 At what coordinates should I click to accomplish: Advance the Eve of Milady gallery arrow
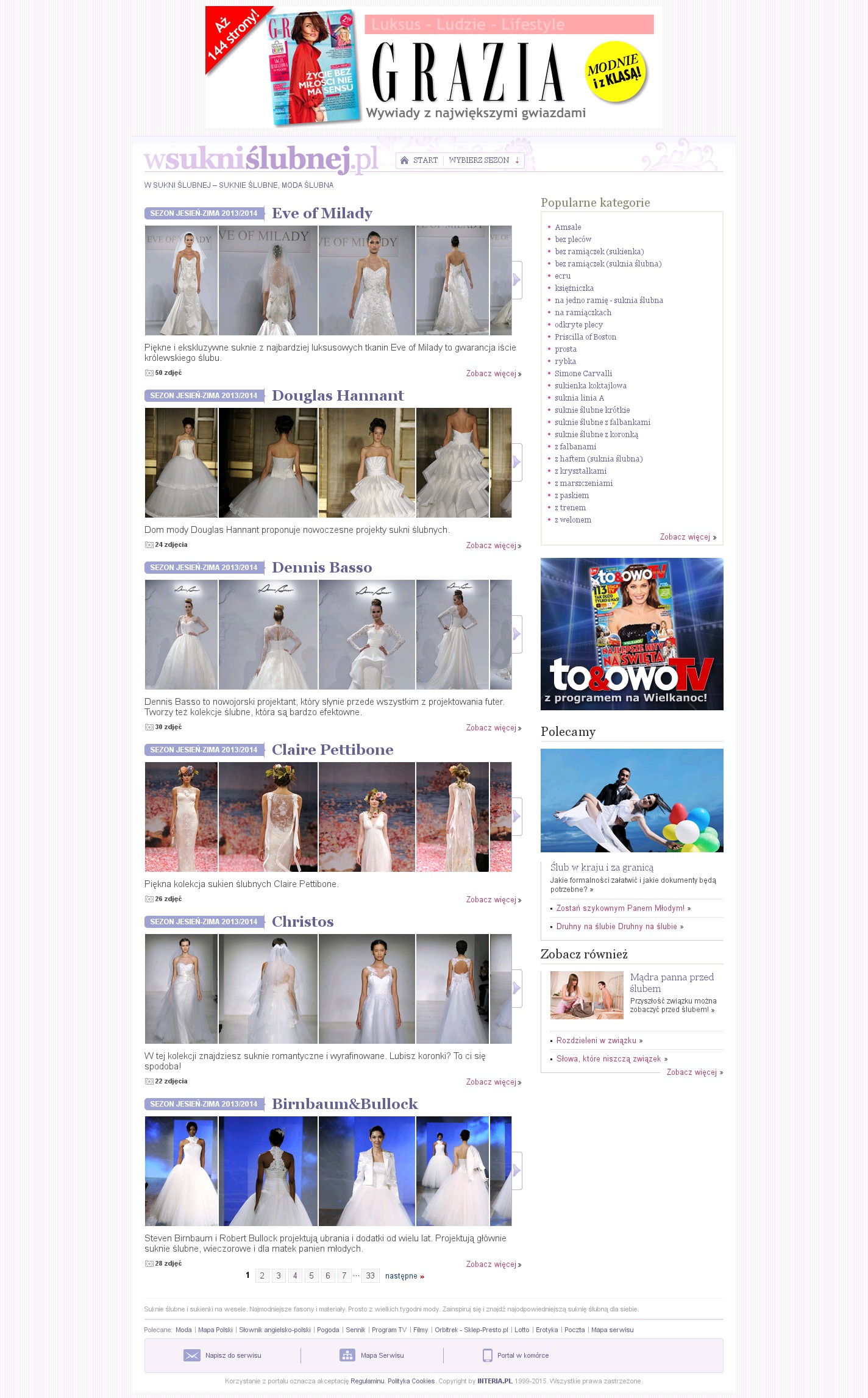click(x=517, y=280)
